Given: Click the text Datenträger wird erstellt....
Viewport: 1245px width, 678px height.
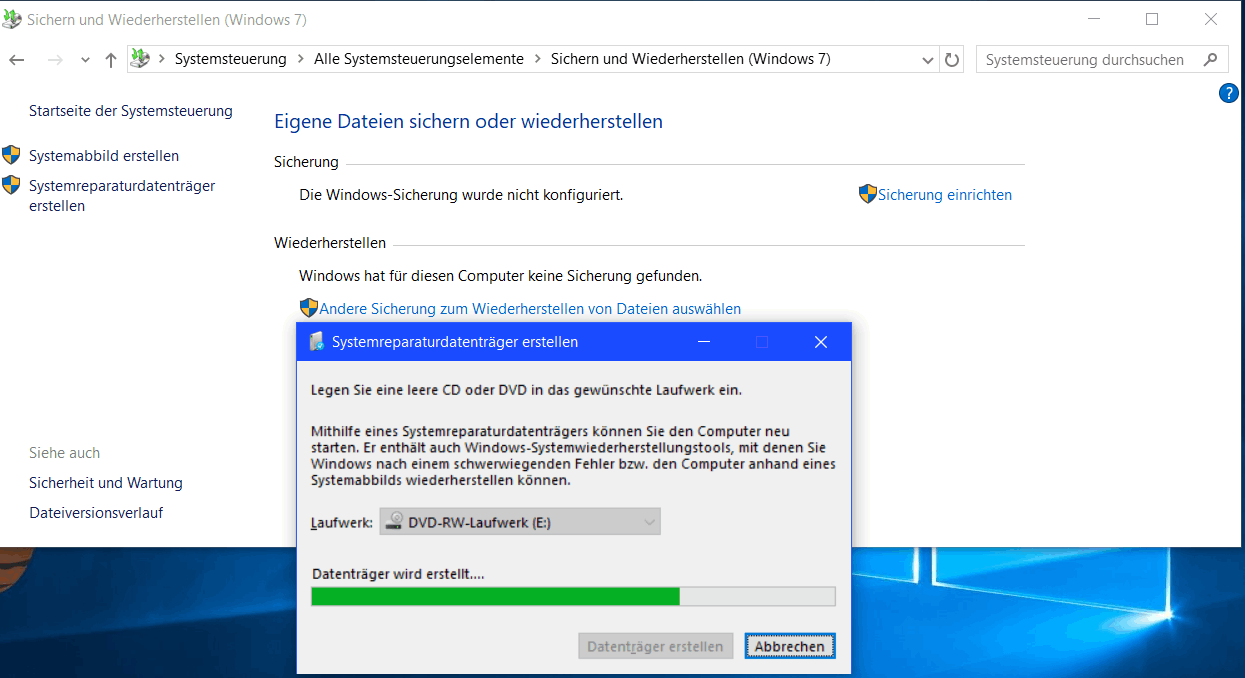Looking at the screenshot, I should click(398, 574).
